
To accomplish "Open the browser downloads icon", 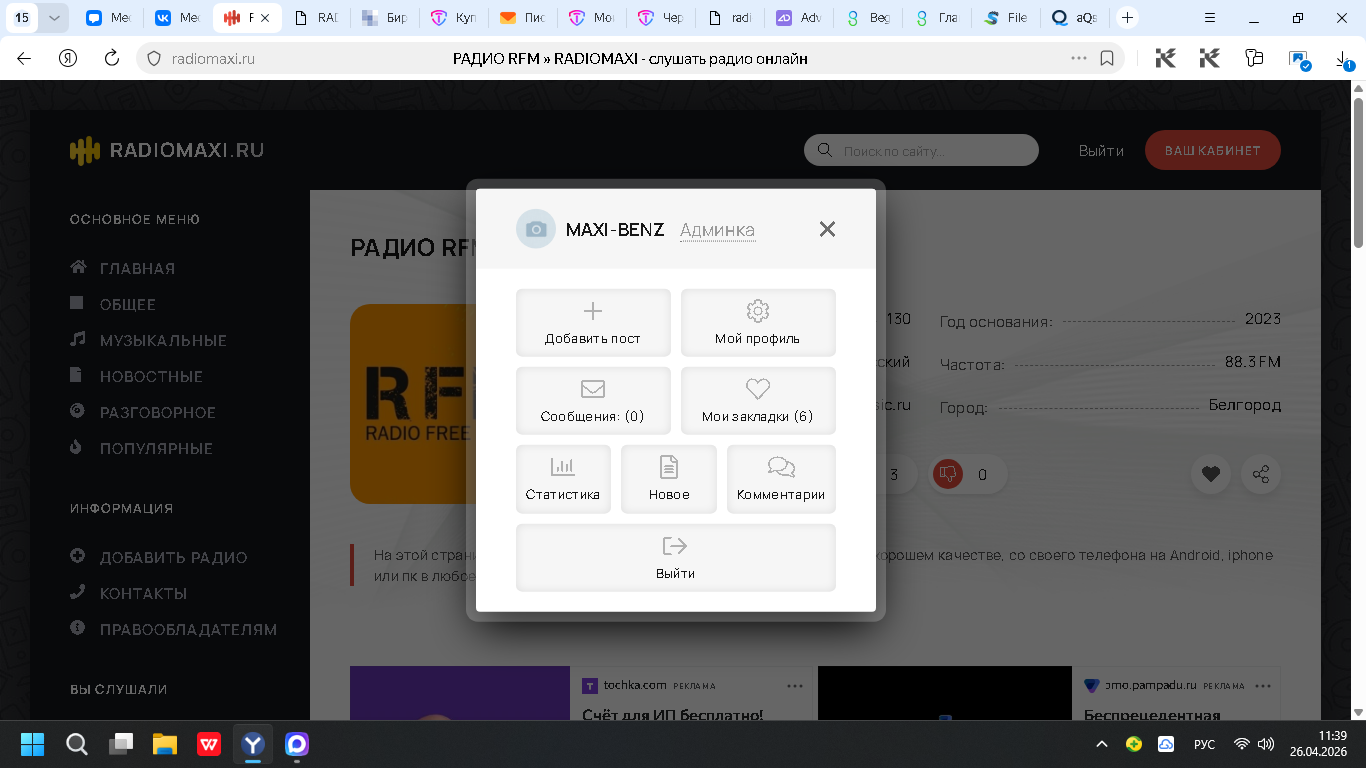I will pos(1344,60).
